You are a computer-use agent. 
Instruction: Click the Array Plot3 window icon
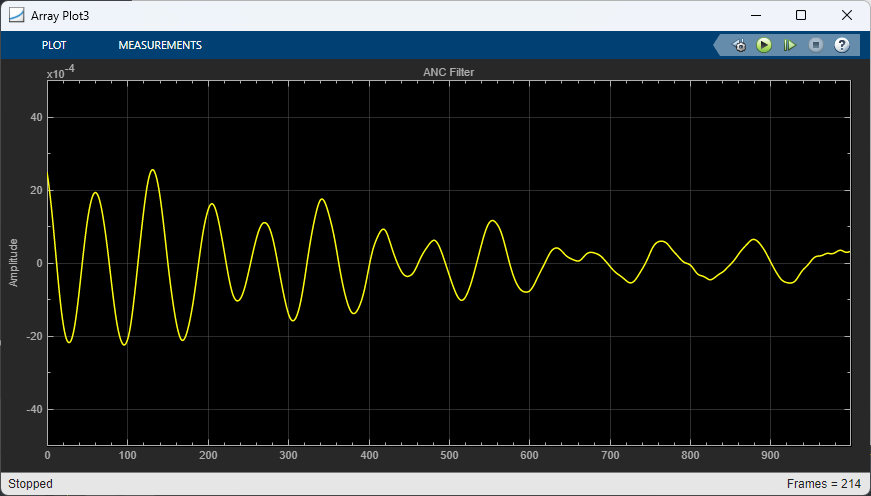pyautogui.click(x=16, y=16)
